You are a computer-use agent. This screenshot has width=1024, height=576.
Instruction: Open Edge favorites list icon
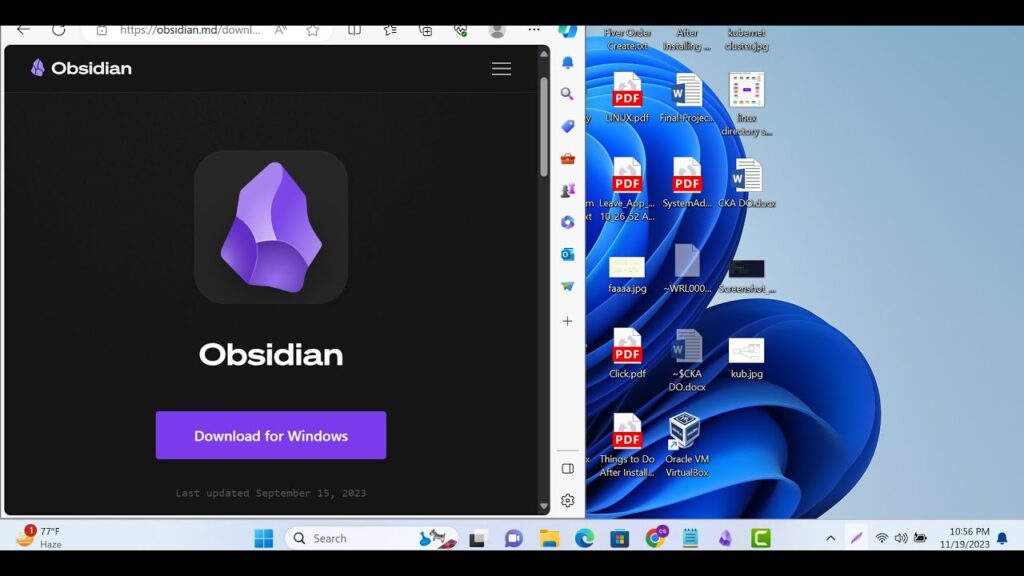390,30
